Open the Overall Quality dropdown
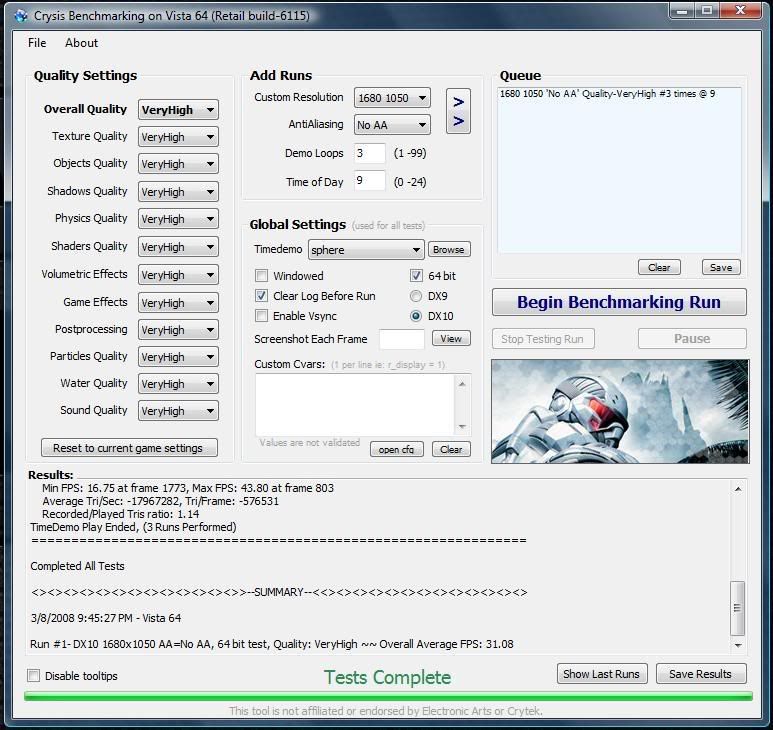 click(178, 109)
